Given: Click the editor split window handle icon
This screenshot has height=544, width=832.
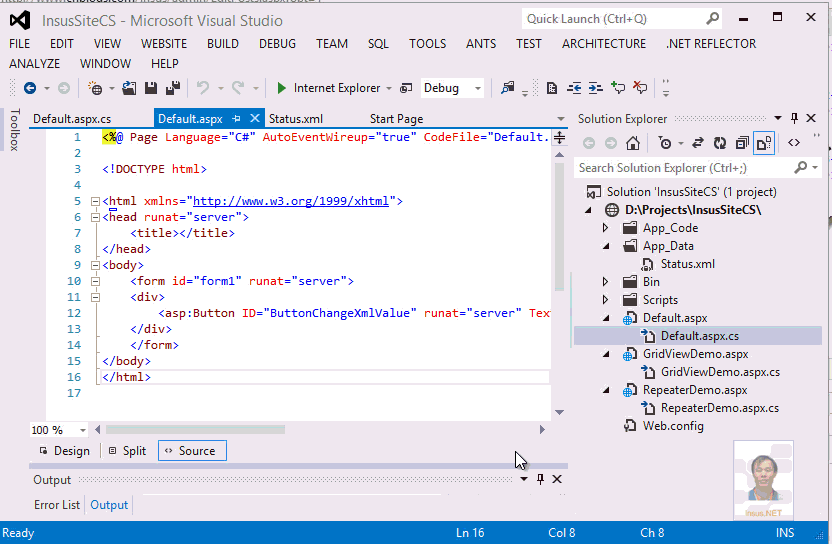Looking at the screenshot, I should (559, 137).
